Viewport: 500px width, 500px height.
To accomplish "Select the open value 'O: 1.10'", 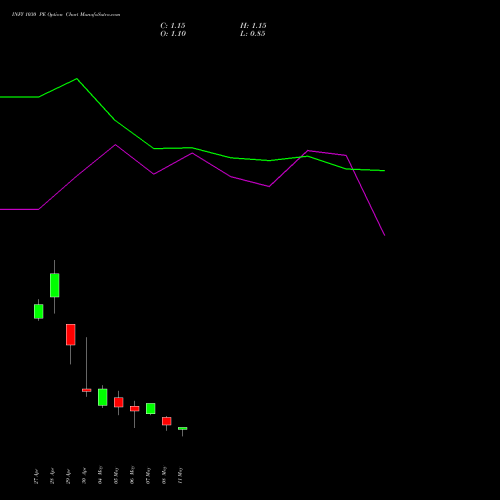I will 173,34.
